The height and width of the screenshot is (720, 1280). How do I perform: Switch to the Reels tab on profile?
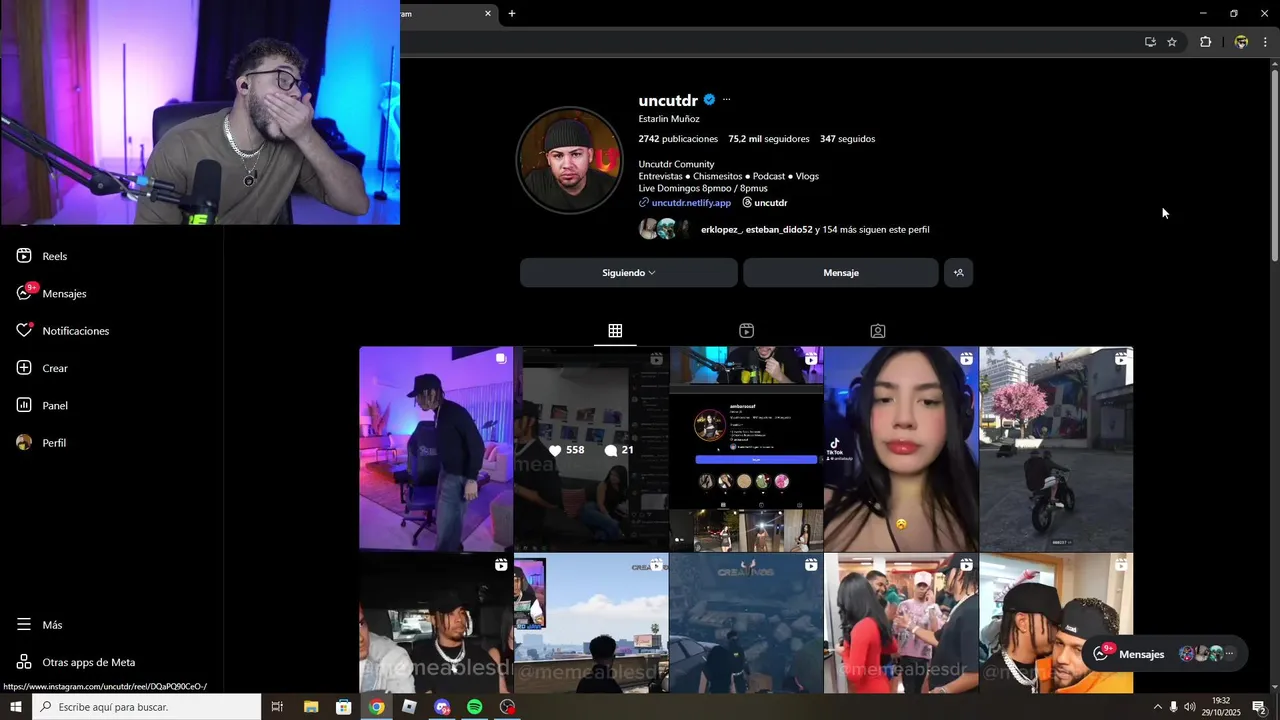[746, 331]
